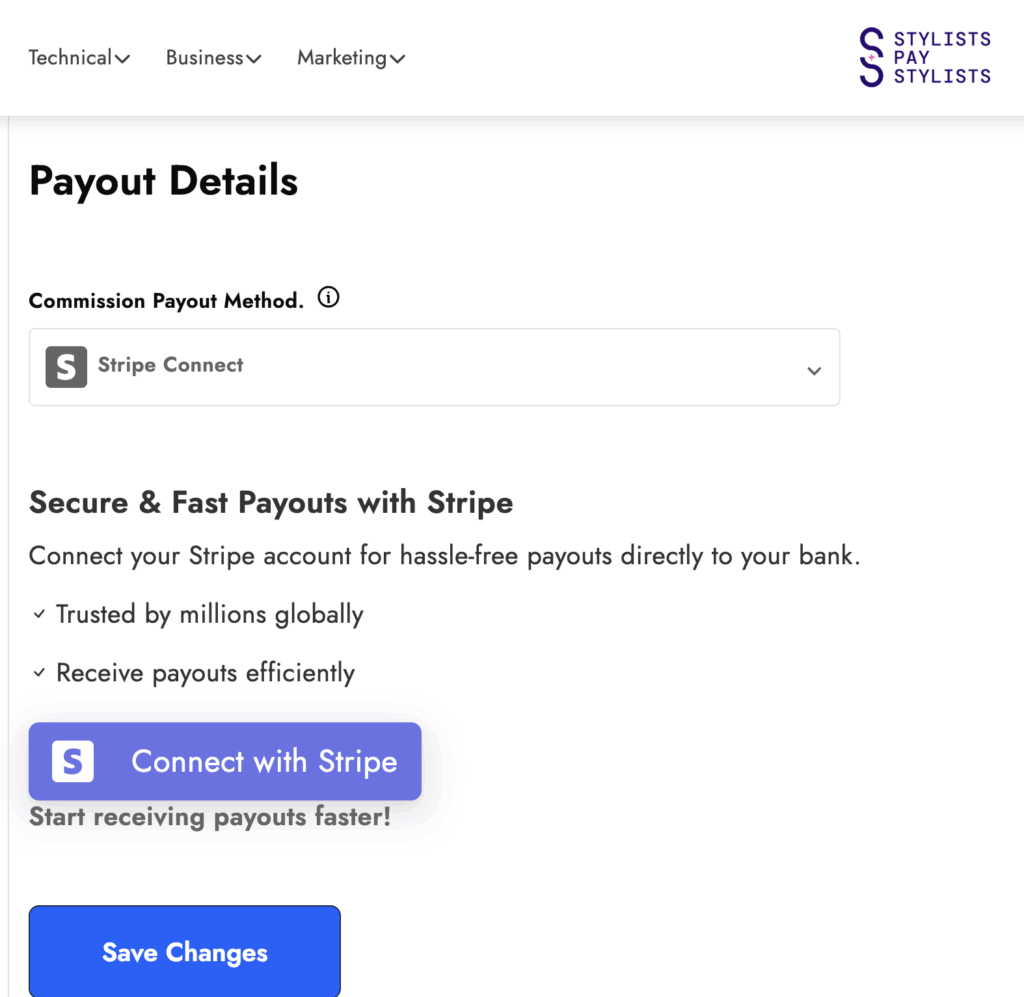Click the checkmark beside Trusted by millions globally
Image resolution: width=1024 pixels, height=997 pixels.
[39, 614]
